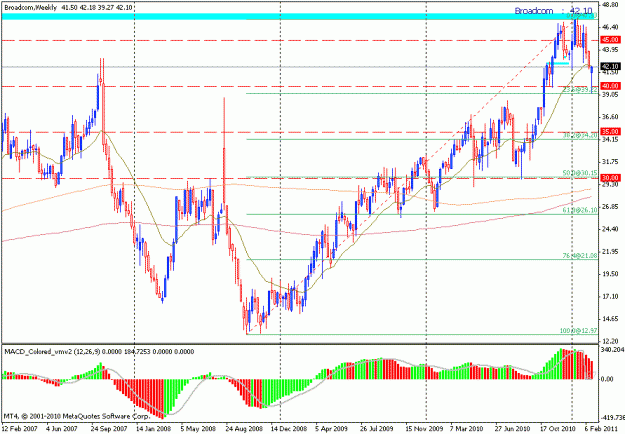625x434 pixels.
Task: Select the short cyan bar near 42.10
Action: click(x=558, y=63)
